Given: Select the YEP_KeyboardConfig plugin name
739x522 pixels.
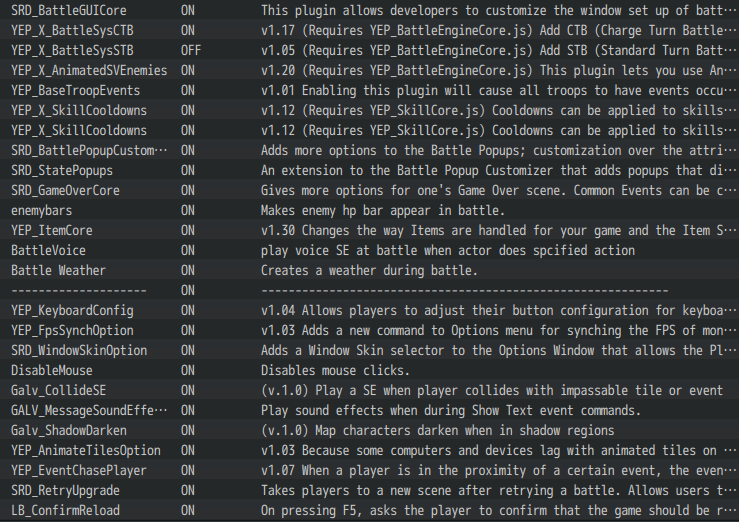Looking at the screenshot, I should click(x=72, y=310).
